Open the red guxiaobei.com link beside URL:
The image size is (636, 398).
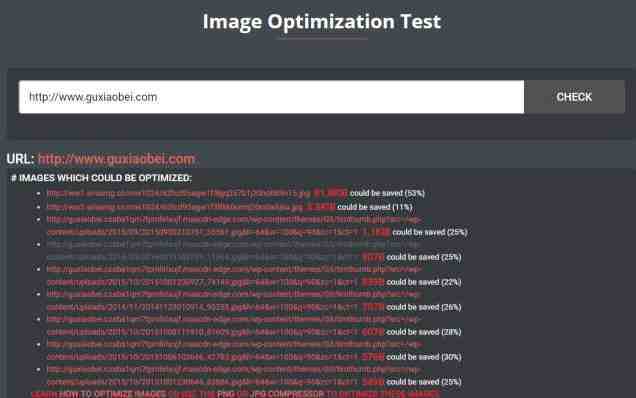click(116, 159)
